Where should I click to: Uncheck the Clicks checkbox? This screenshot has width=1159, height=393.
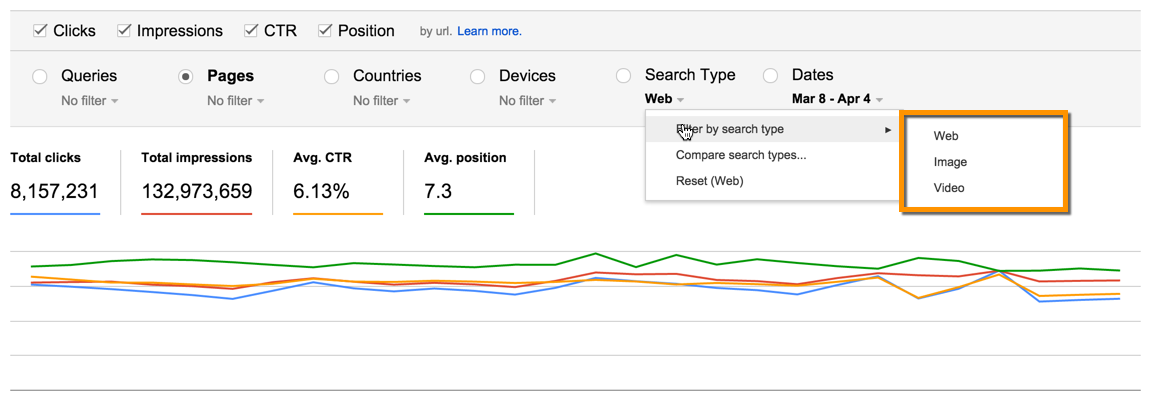41,31
